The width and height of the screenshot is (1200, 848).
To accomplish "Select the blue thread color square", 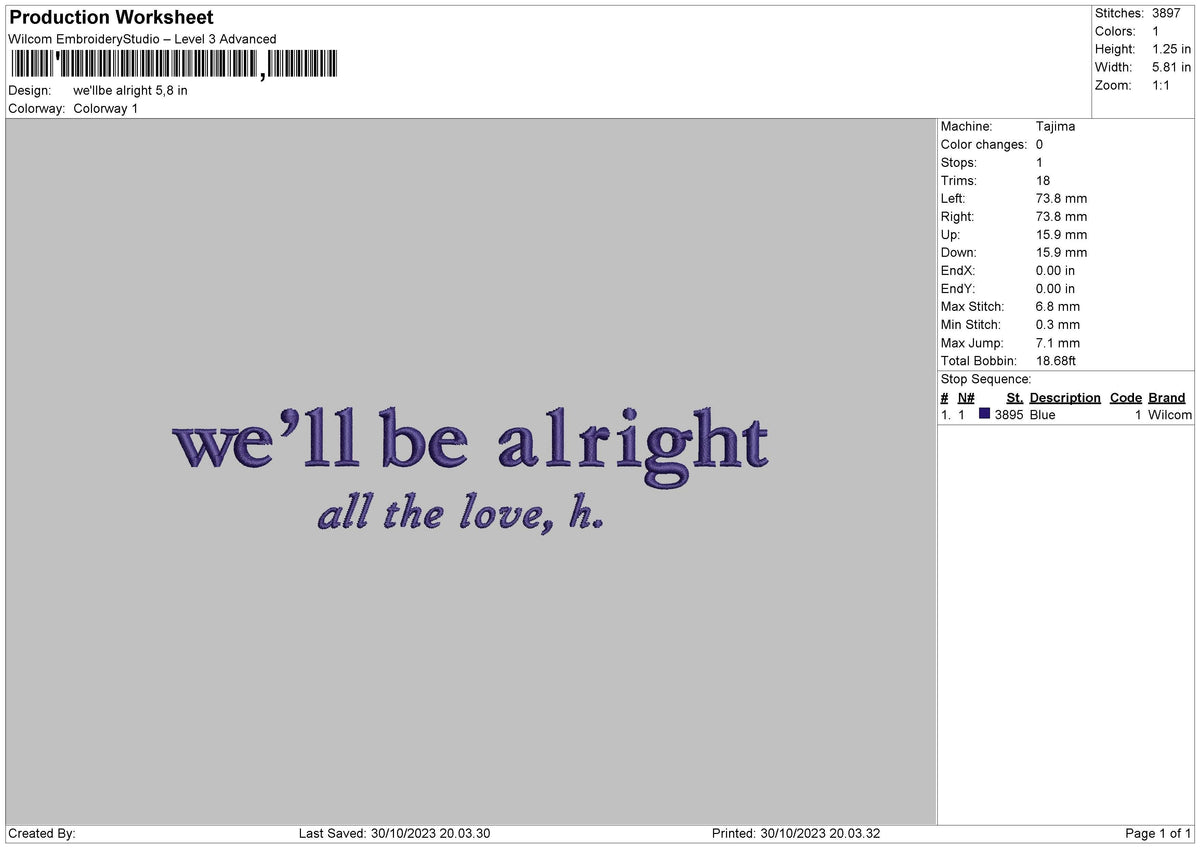I will tap(986, 414).
